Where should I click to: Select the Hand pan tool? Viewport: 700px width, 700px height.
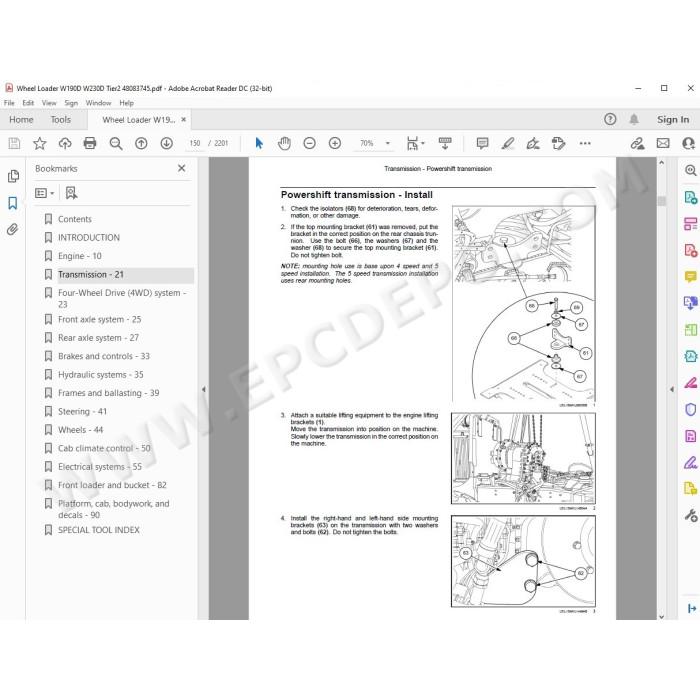tap(284, 143)
